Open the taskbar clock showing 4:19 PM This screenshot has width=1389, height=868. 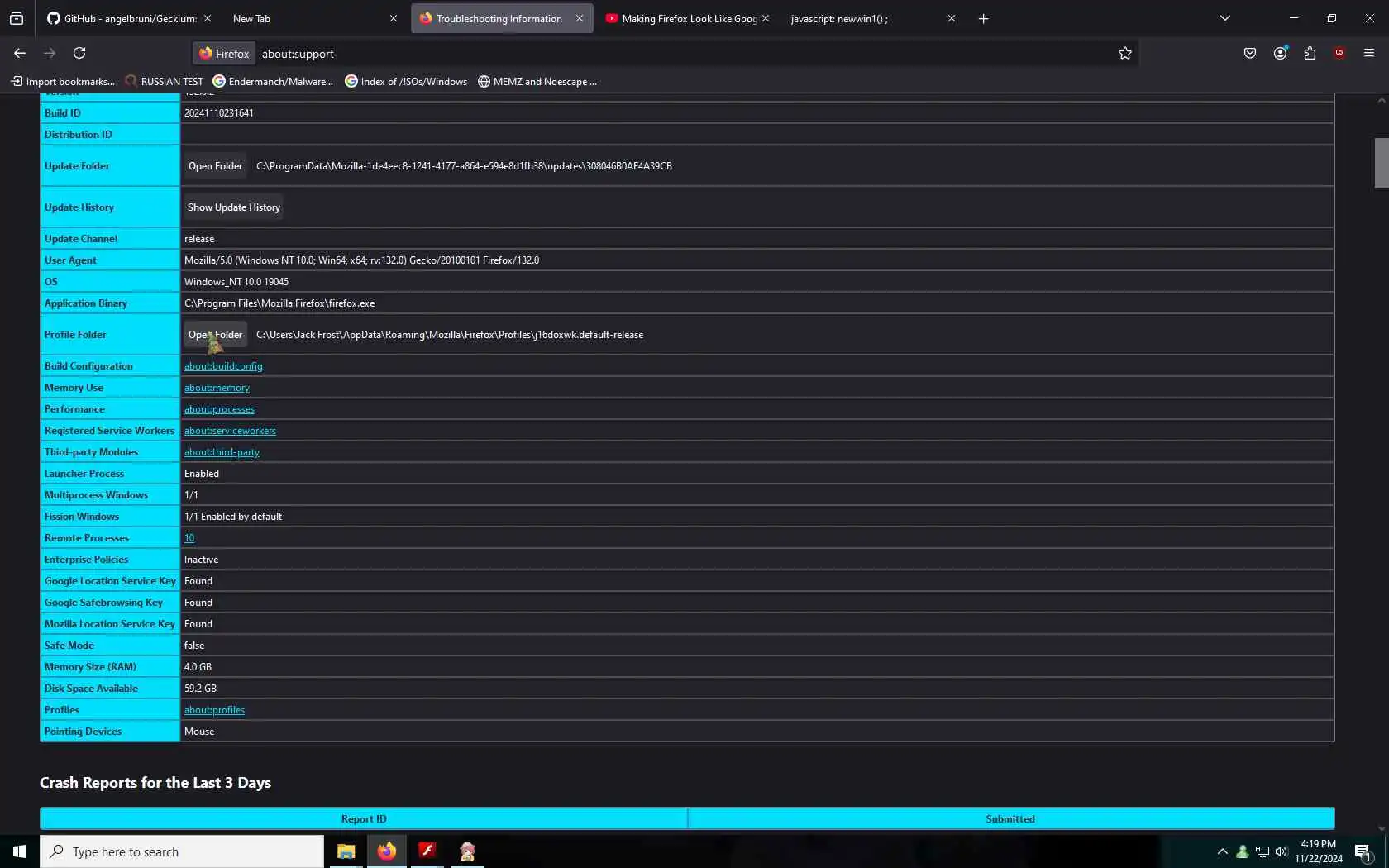coord(1319,851)
